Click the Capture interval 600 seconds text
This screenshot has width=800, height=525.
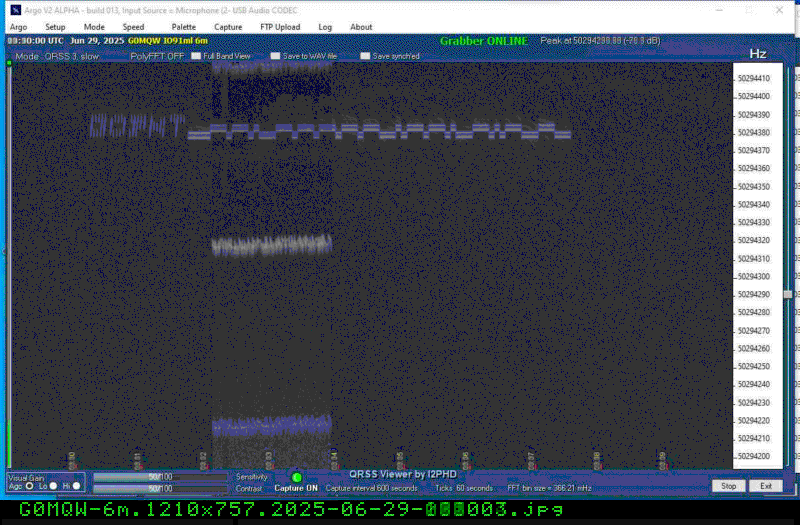(371, 488)
